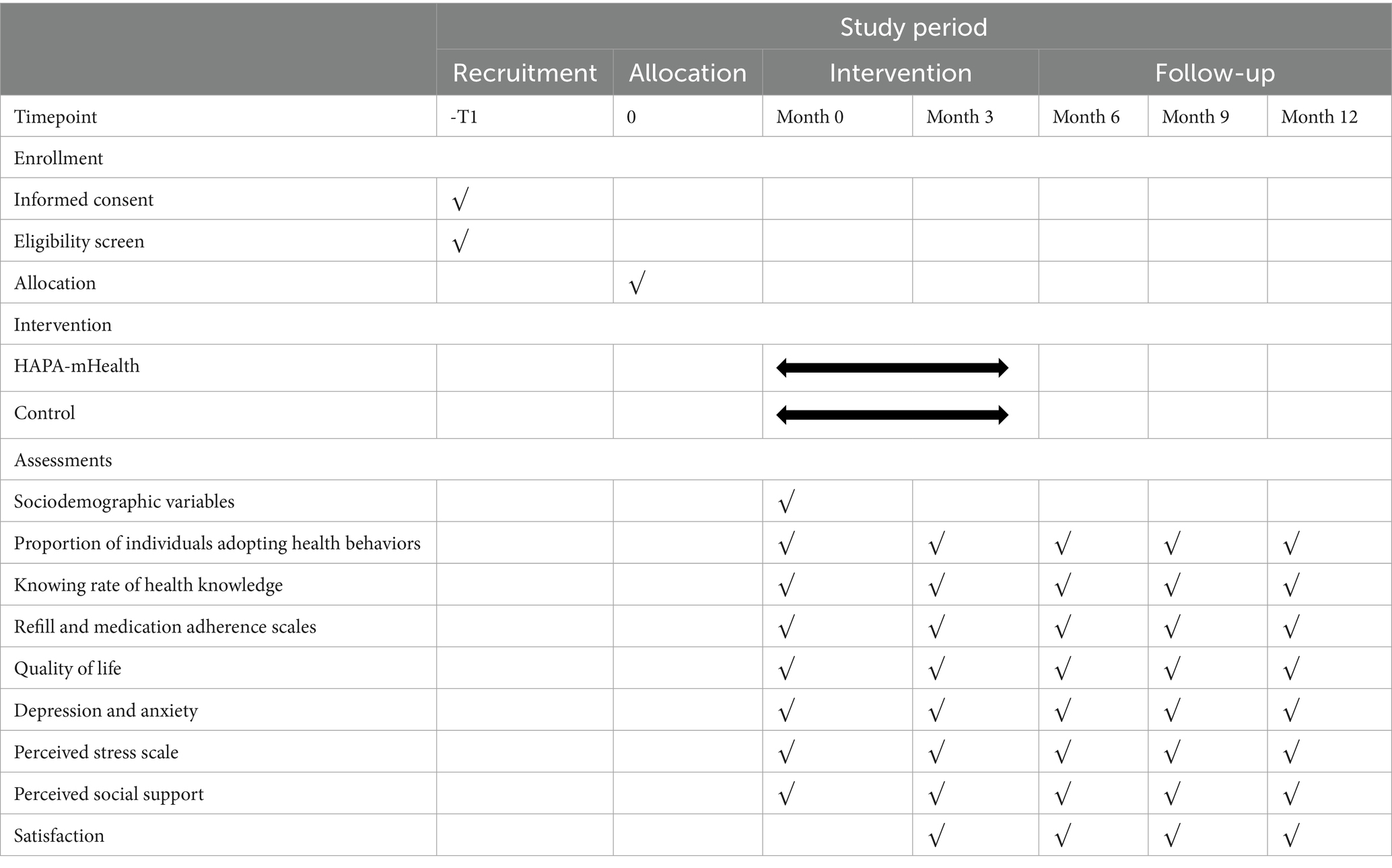Image resolution: width=1392 pixels, height=868 pixels.
Task: Click the Assessments section label
Action: click(63, 460)
